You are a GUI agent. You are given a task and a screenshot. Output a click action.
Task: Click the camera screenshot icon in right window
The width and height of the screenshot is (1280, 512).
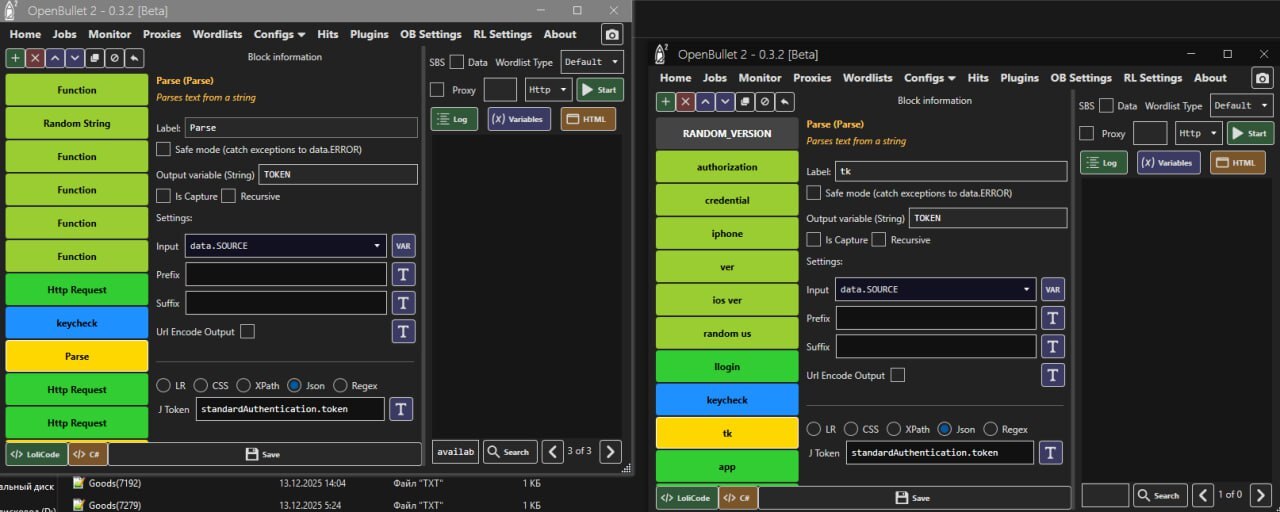pos(1263,78)
